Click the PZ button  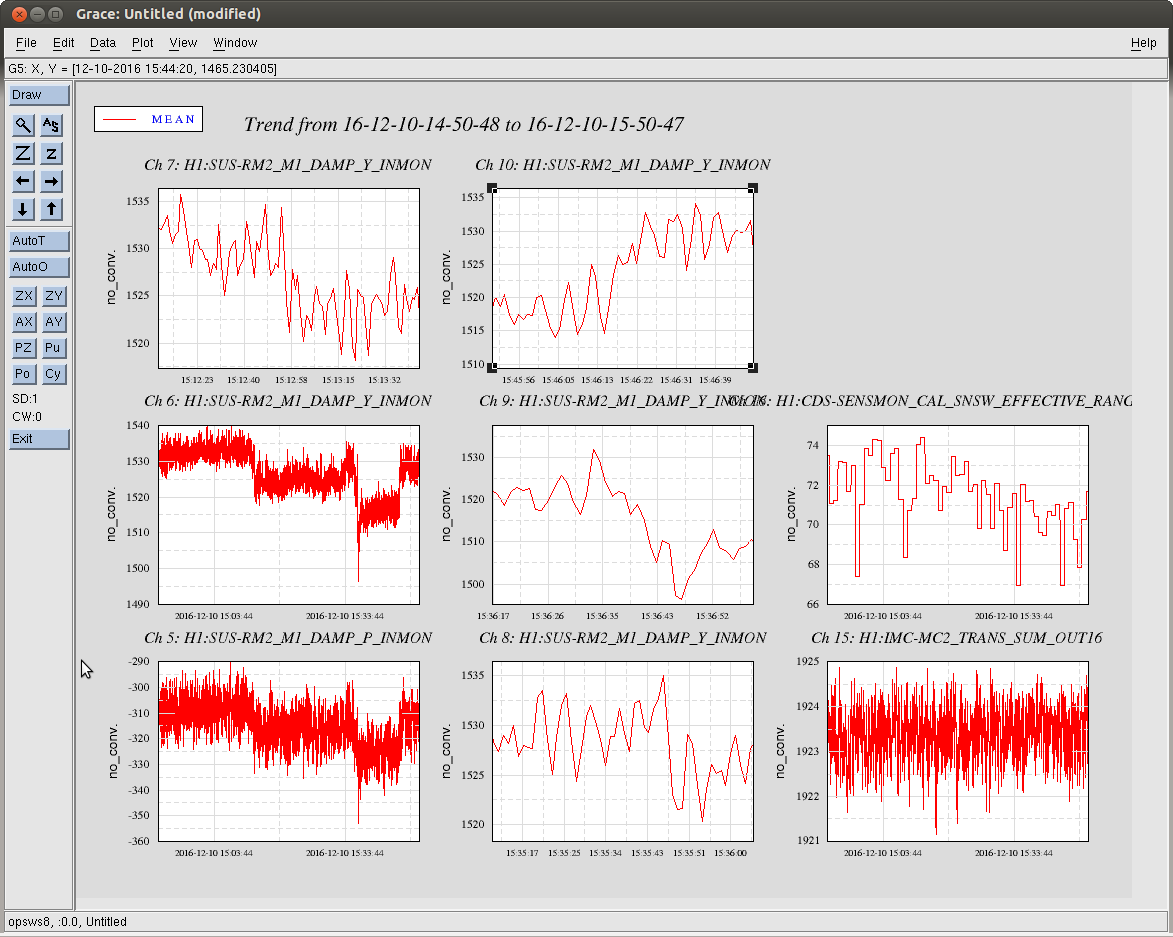point(24,348)
